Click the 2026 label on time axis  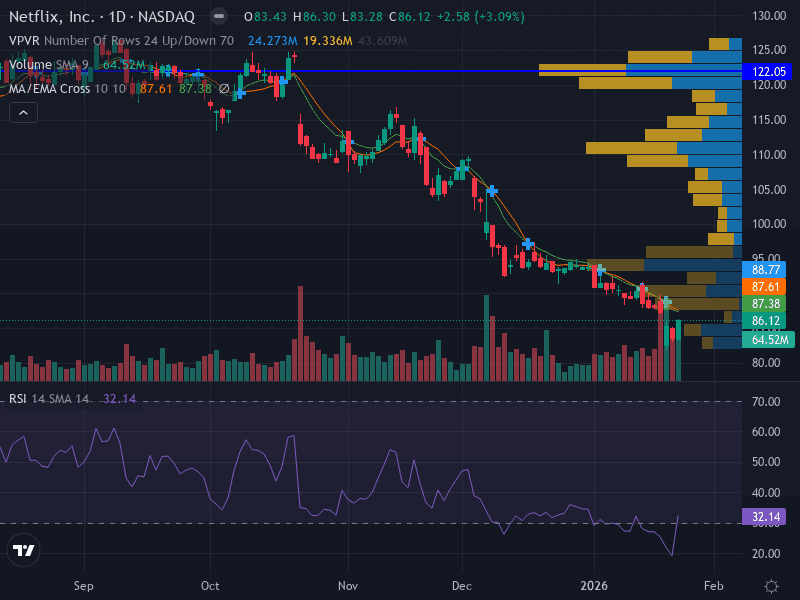(x=594, y=586)
